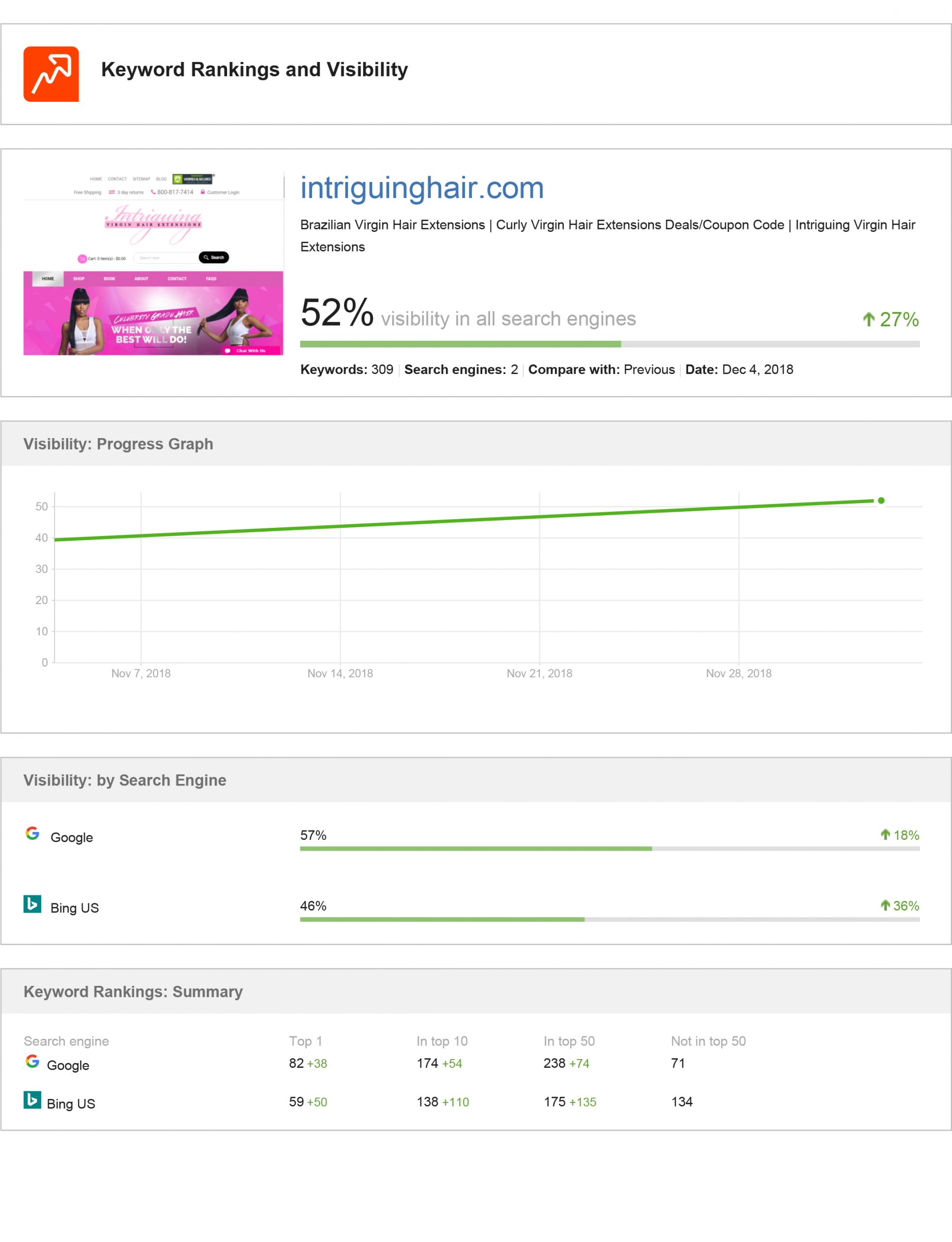
Task: Click the Google 57% visibility bar
Action: coord(609,849)
